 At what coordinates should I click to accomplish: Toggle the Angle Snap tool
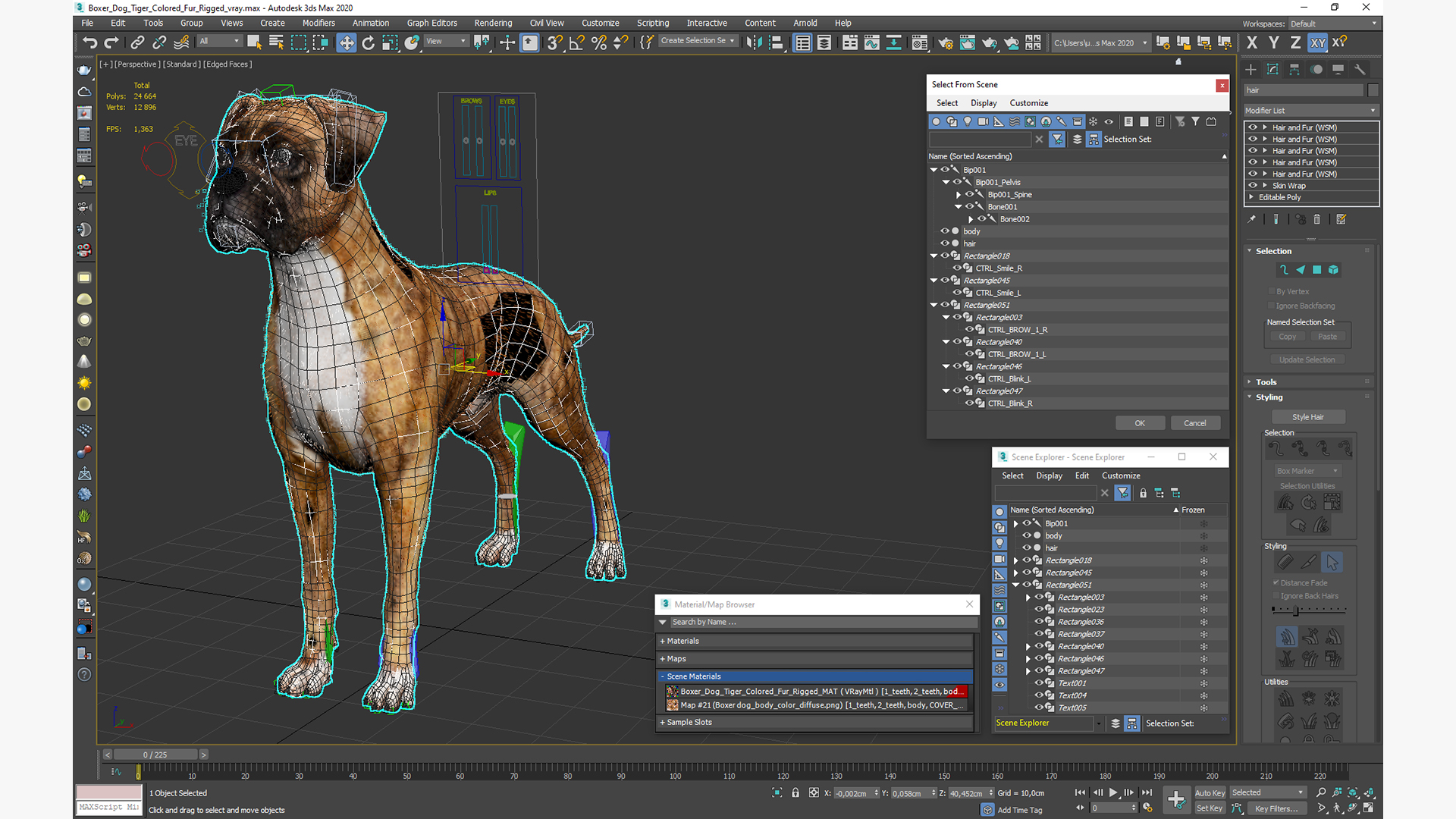577,42
